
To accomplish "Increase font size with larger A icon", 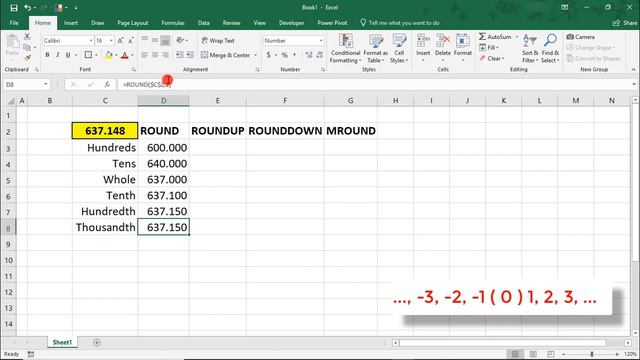I will 120,40.
